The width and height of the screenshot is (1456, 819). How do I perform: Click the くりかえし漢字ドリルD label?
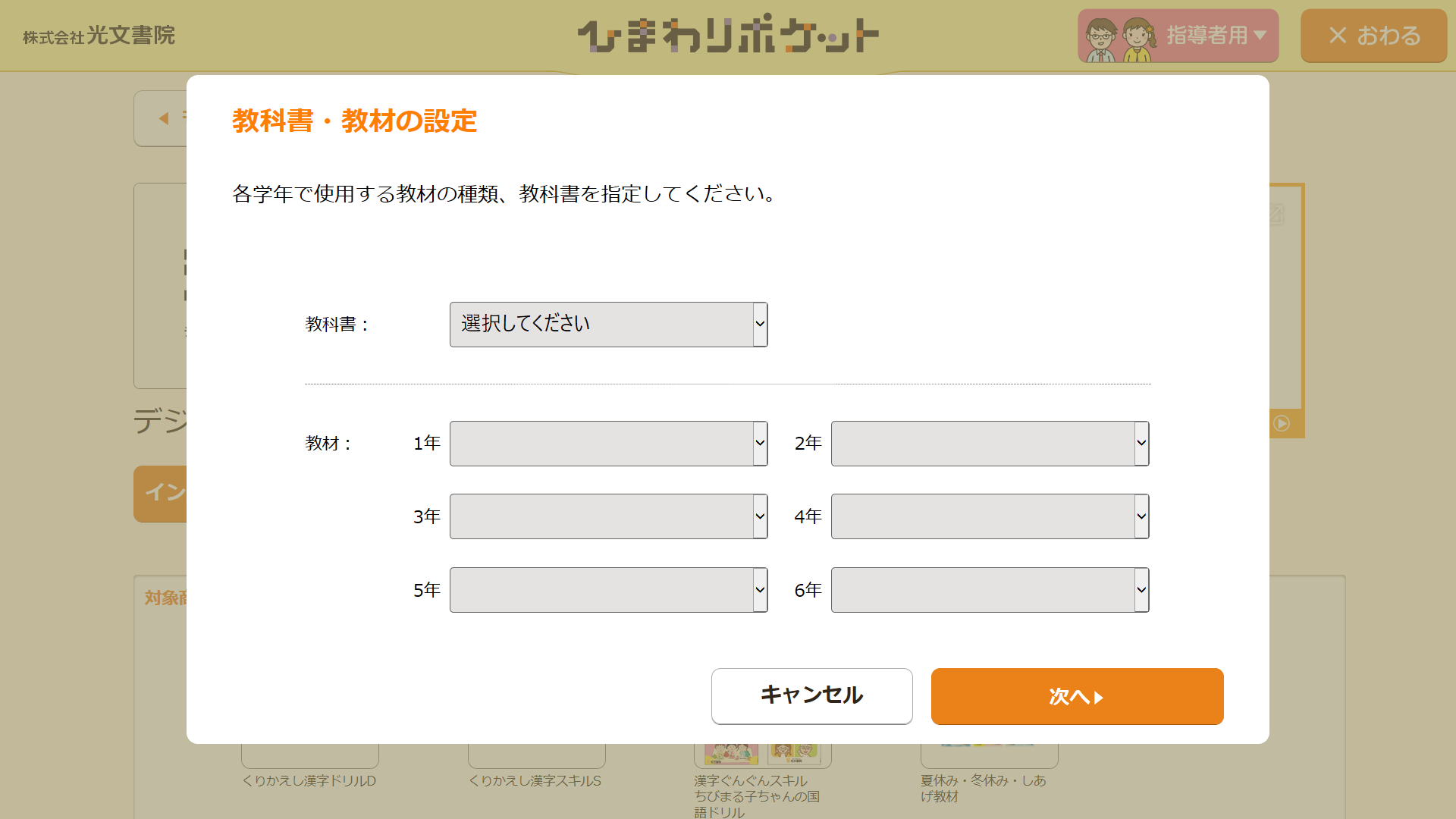tap(309, 780)
